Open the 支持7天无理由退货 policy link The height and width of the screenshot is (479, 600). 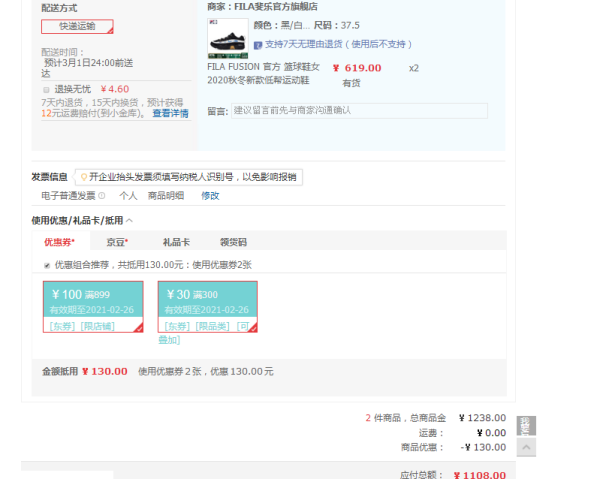(338, 44)
